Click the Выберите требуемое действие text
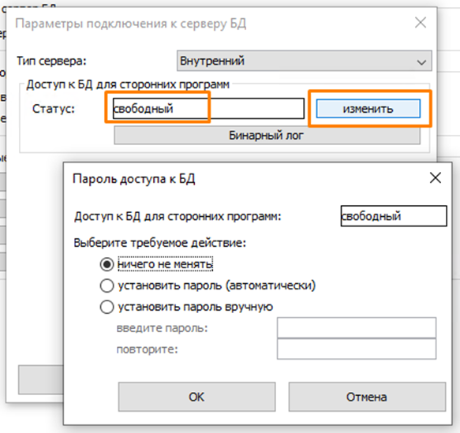 coord(160,243)
